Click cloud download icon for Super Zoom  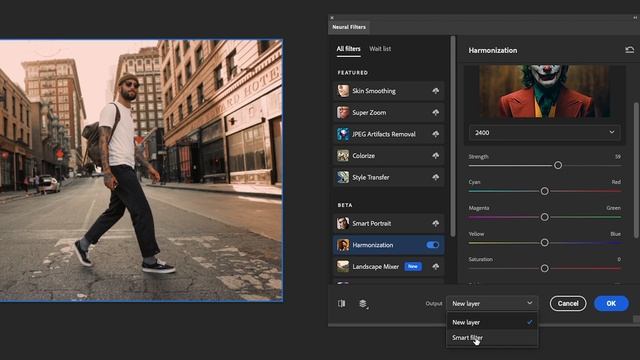click(436, 113)
